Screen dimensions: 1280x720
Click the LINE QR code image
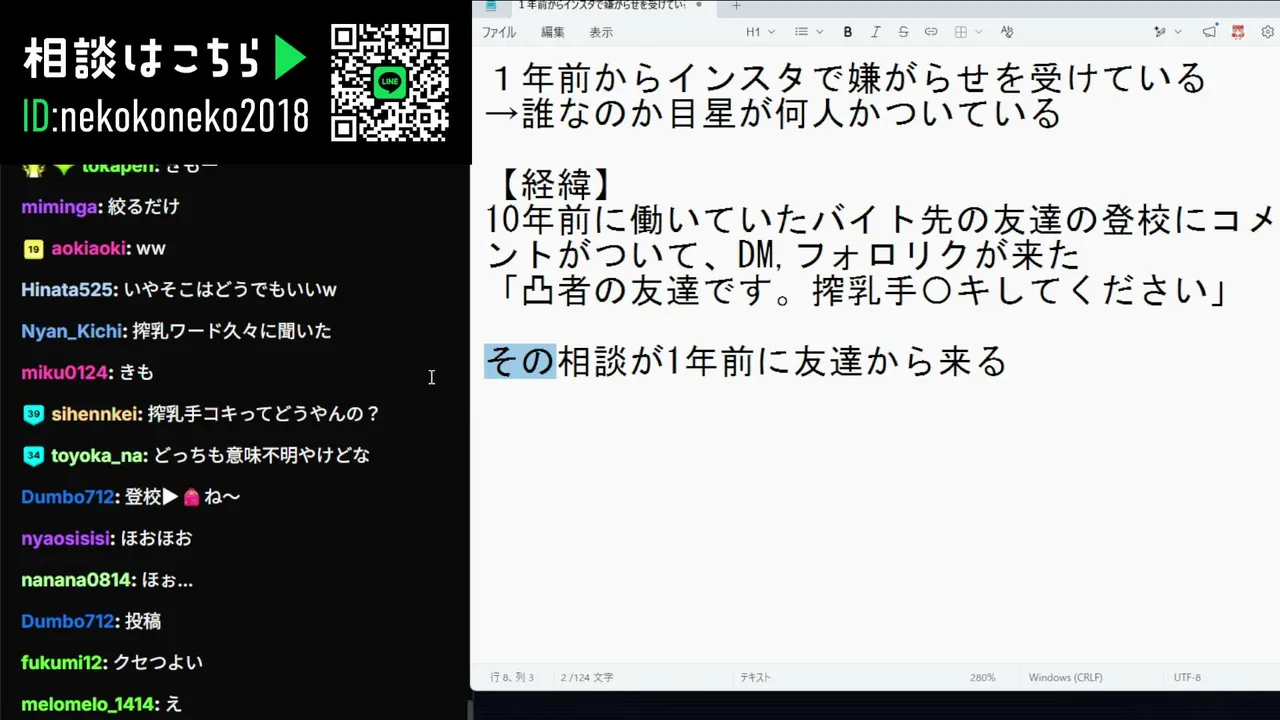[x=389, y=82]
